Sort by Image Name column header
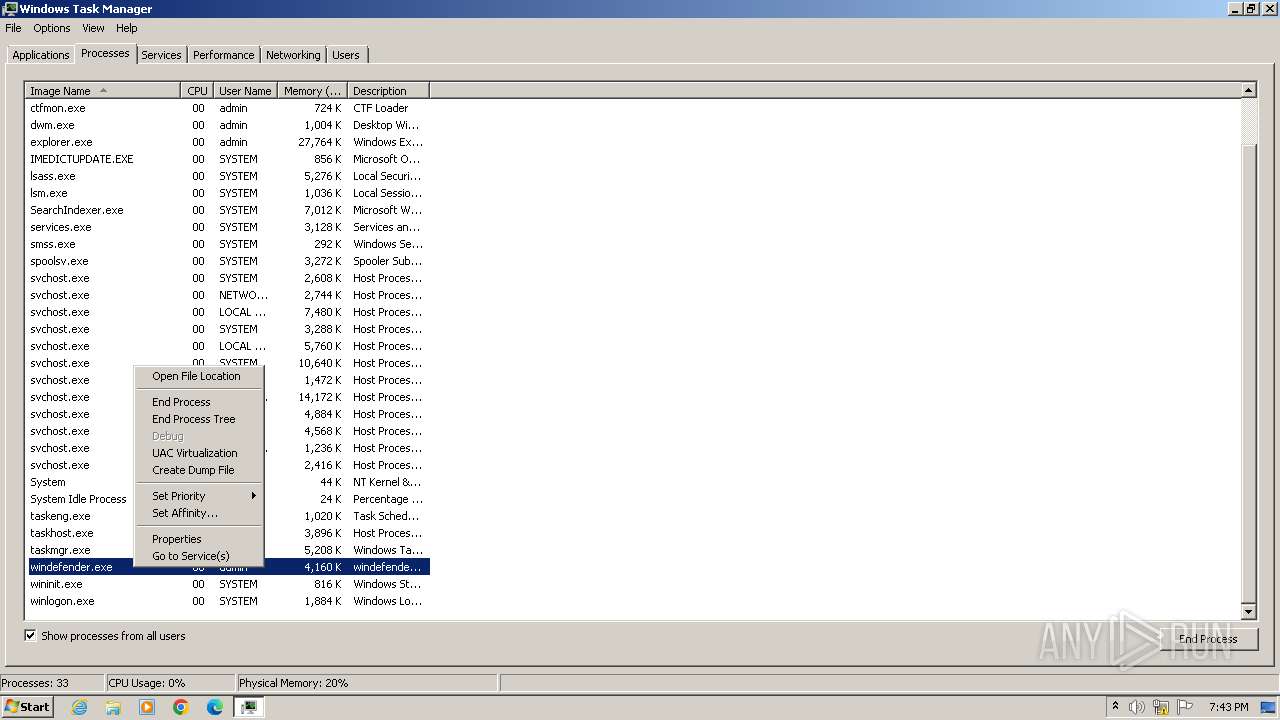This screenshot has height=720, width=1280. point(103,91)
